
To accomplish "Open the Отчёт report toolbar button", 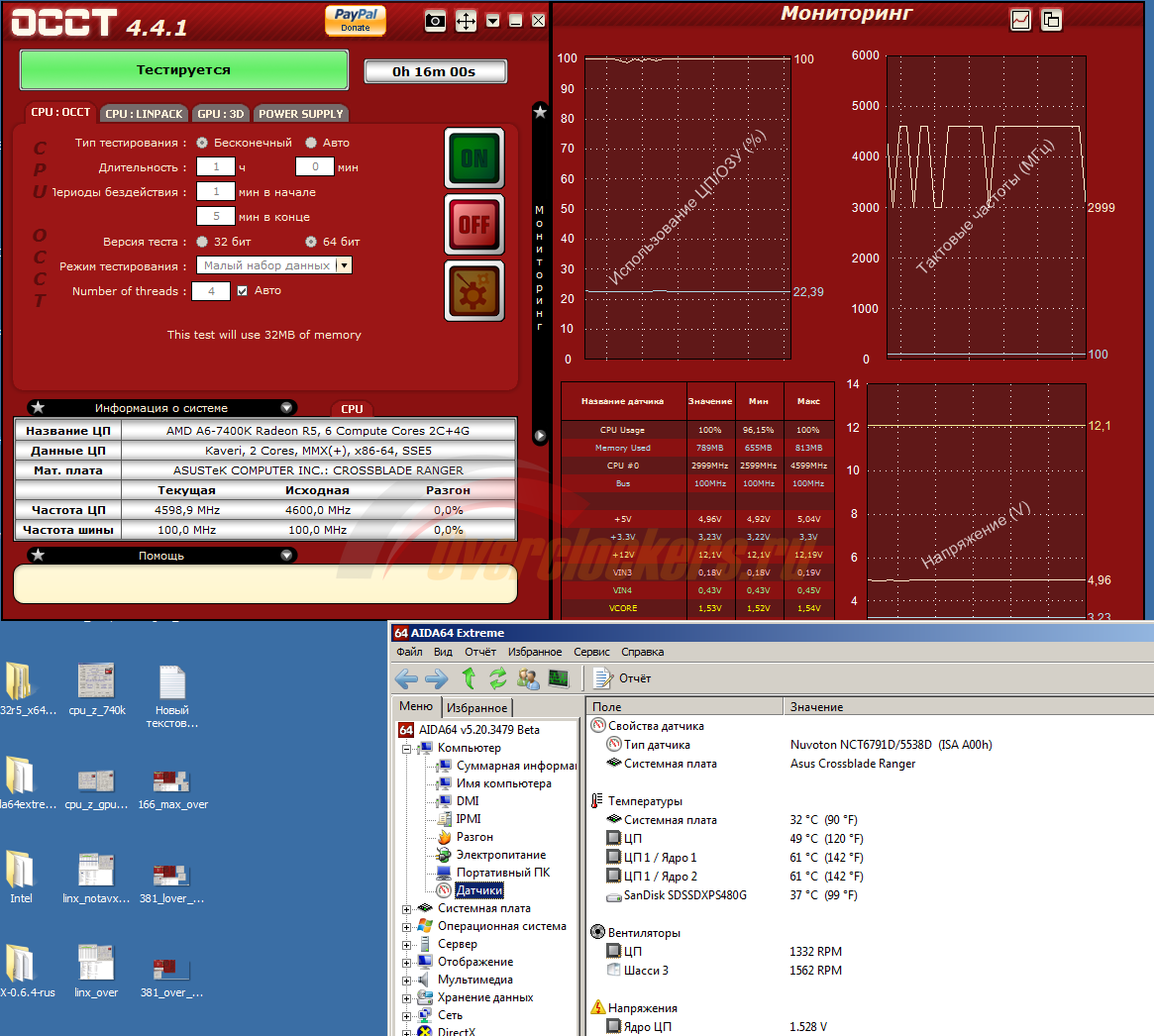I will pos(623,678).
